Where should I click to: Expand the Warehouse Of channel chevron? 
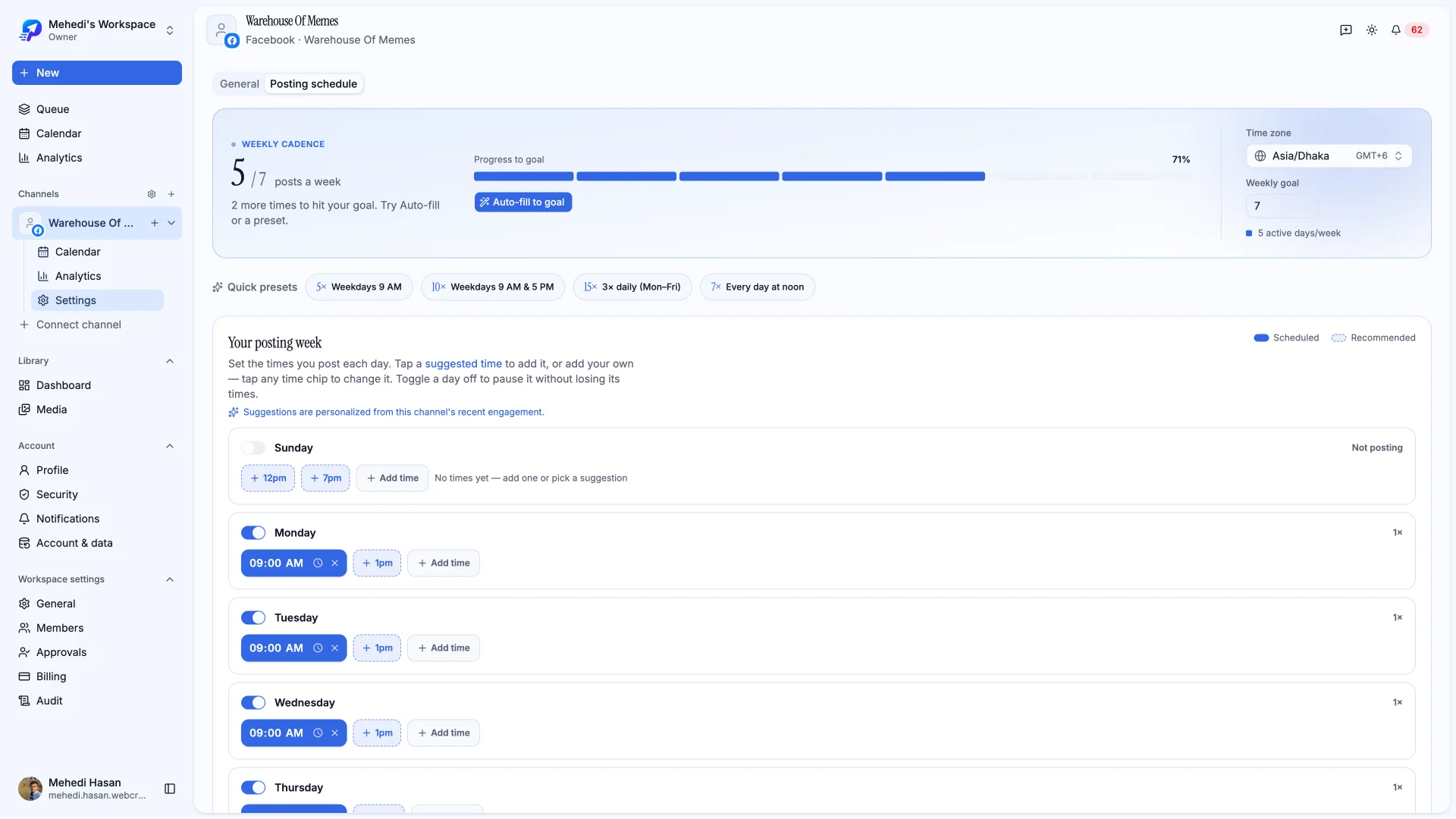171,223
